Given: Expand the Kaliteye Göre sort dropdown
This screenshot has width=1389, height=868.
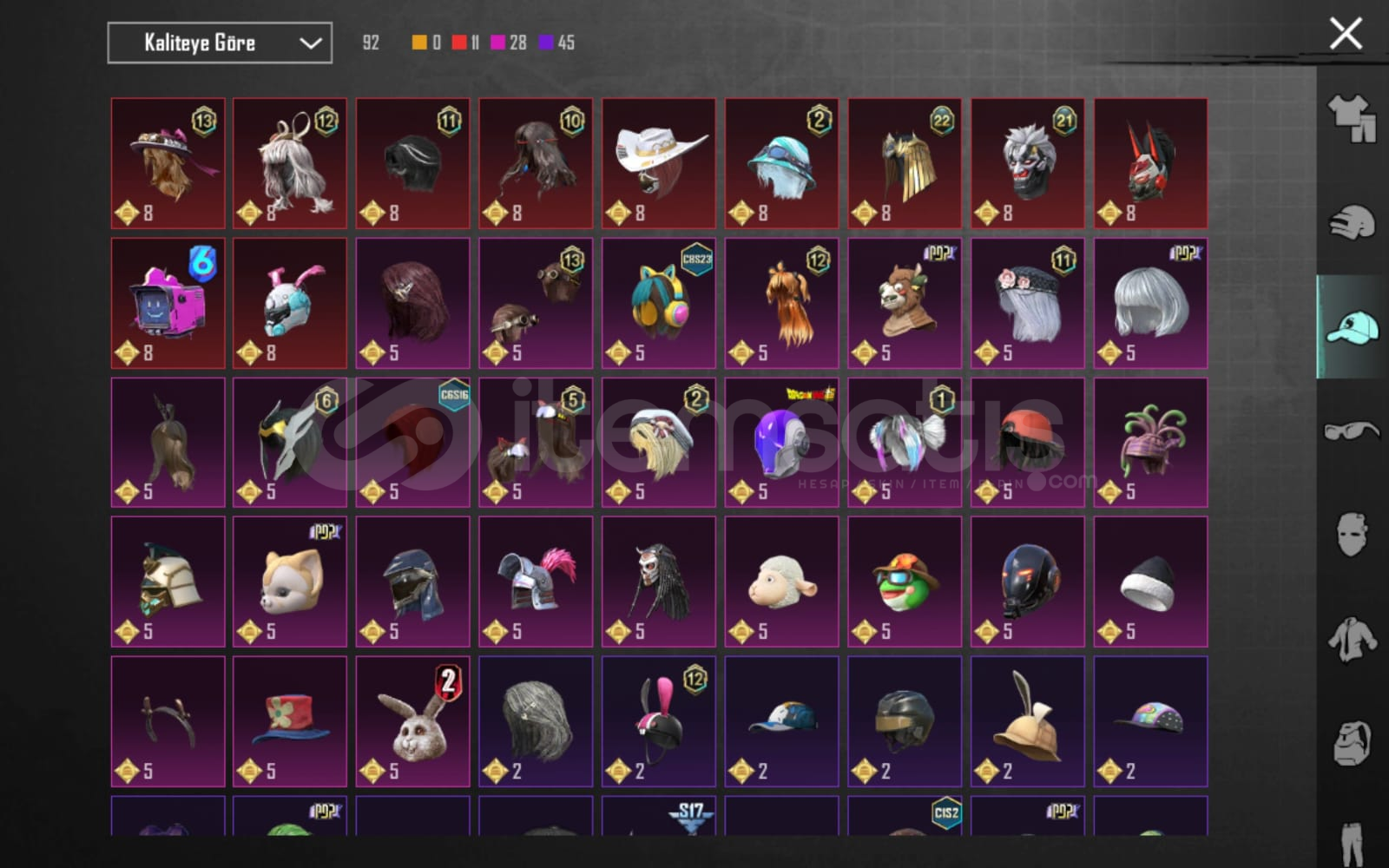Looking at the screenshot, I should click(x=220, y=43).
